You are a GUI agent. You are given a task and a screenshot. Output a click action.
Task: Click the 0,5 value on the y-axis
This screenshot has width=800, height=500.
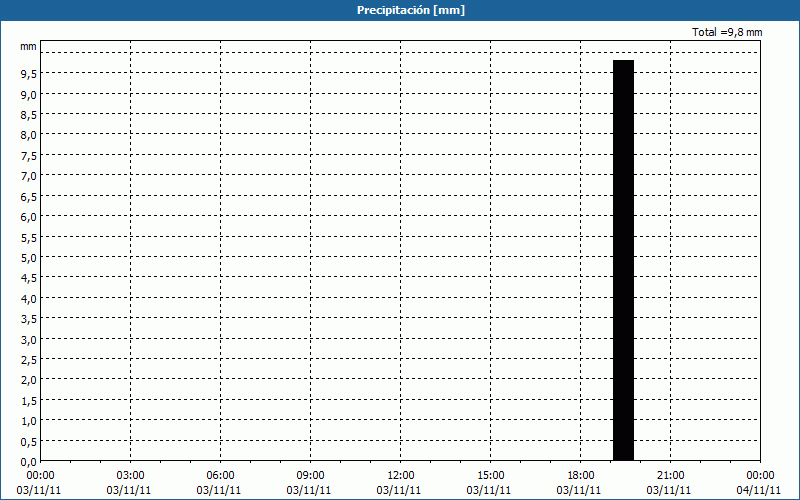coord(28,441)
